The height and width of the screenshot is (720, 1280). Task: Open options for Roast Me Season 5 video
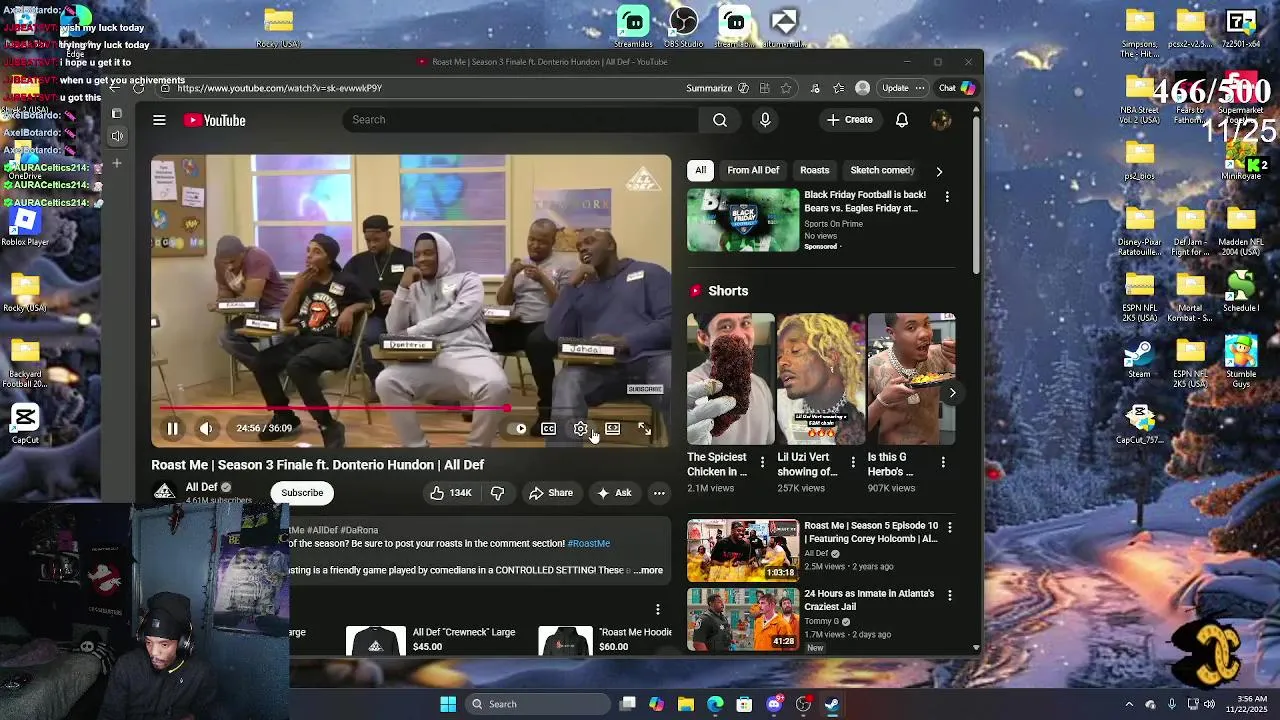949,527
